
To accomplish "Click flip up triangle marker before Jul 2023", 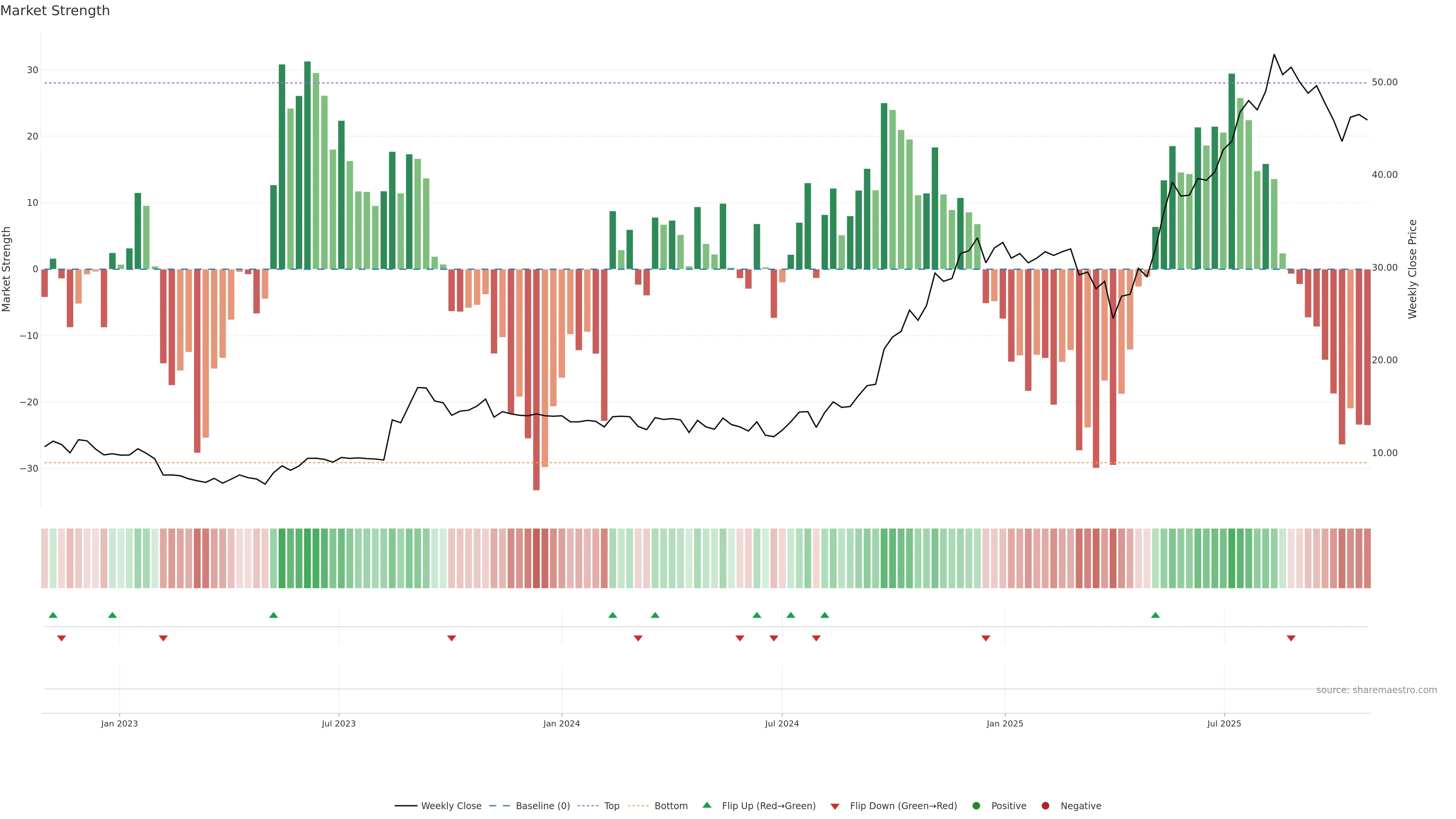I will coord(273,615).
